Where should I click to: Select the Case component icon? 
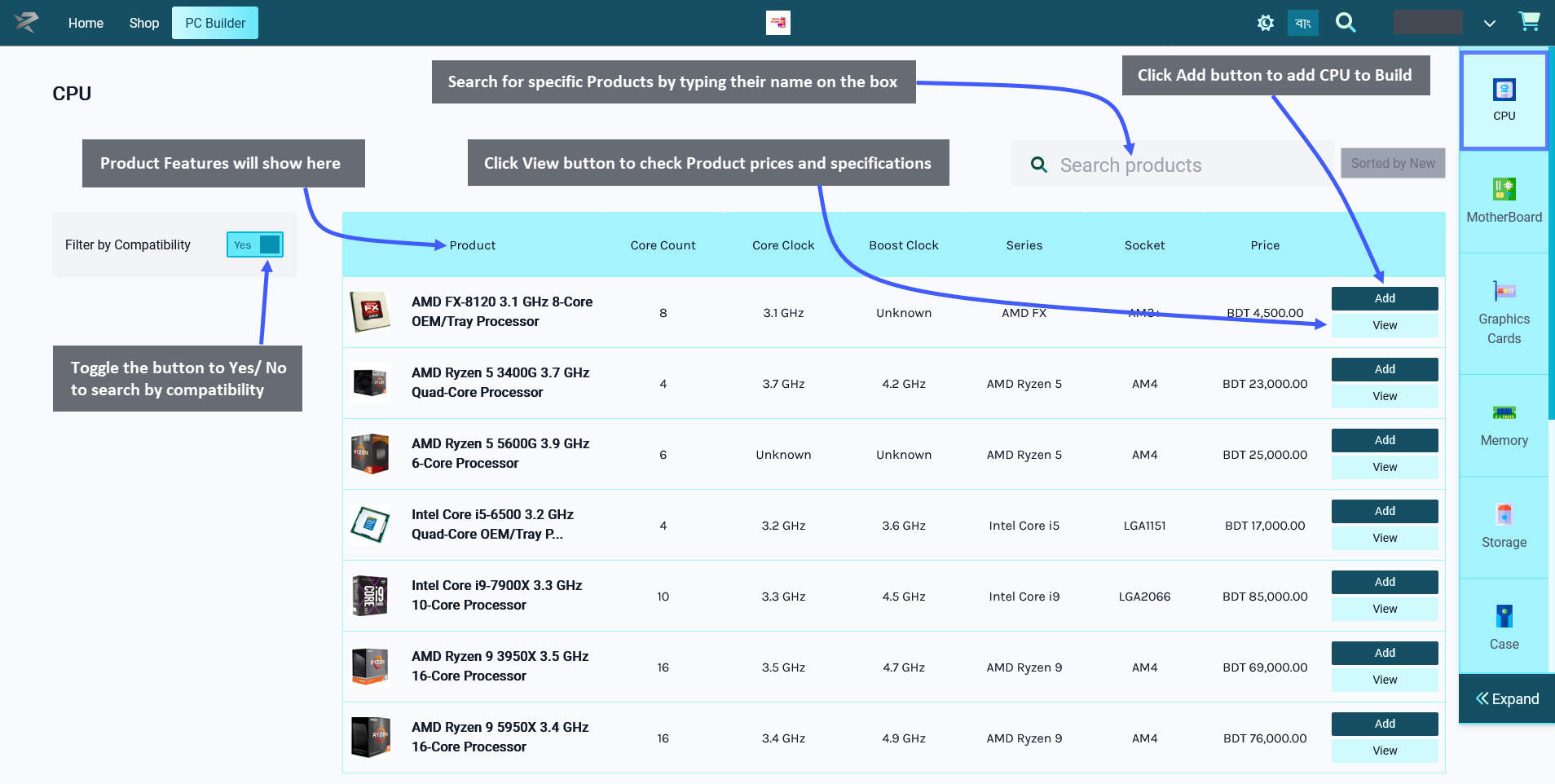[x=1504, y=616]
